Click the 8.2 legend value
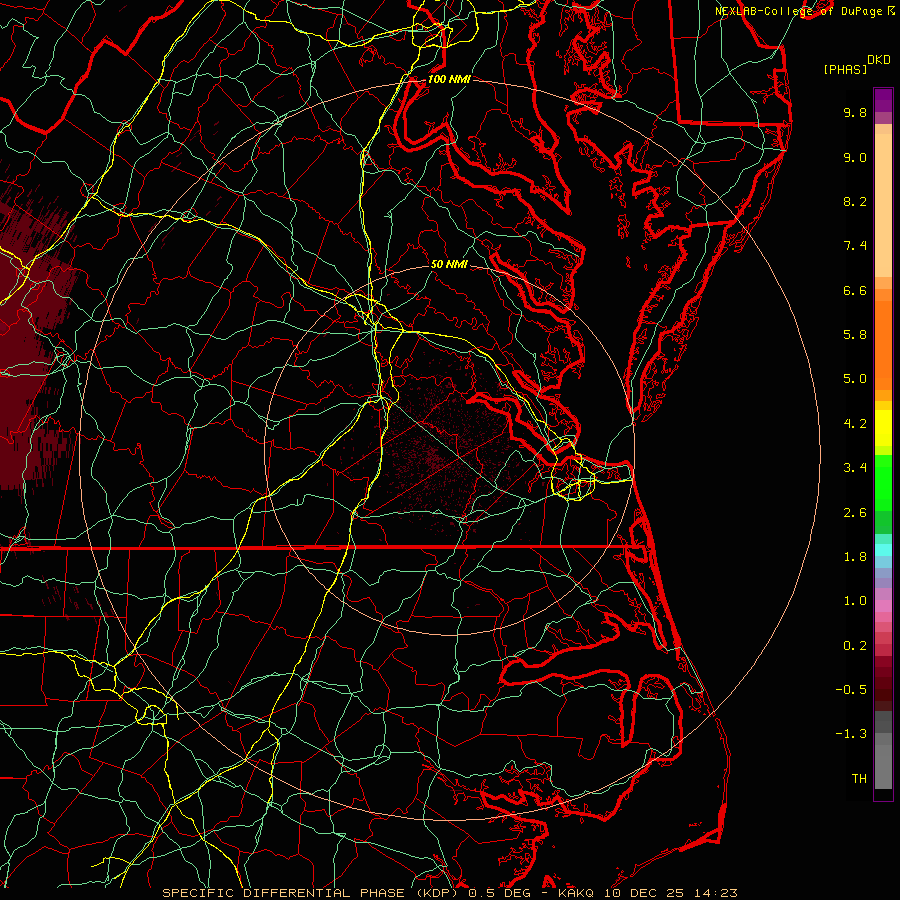Image resolution: width=900 pixels, height=900 pixels. [855, 201]
